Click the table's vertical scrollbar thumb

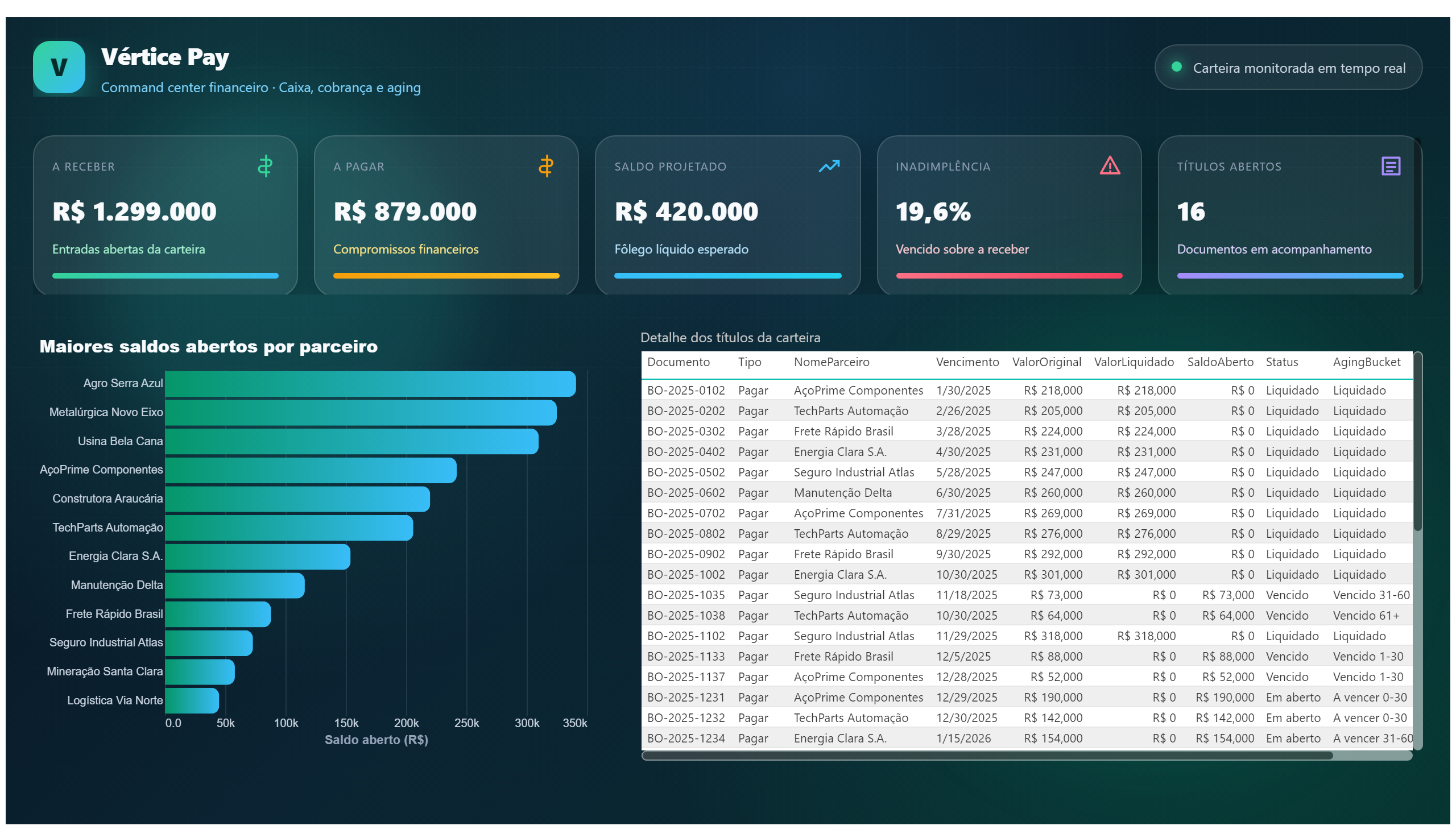tap(1417, 442)
